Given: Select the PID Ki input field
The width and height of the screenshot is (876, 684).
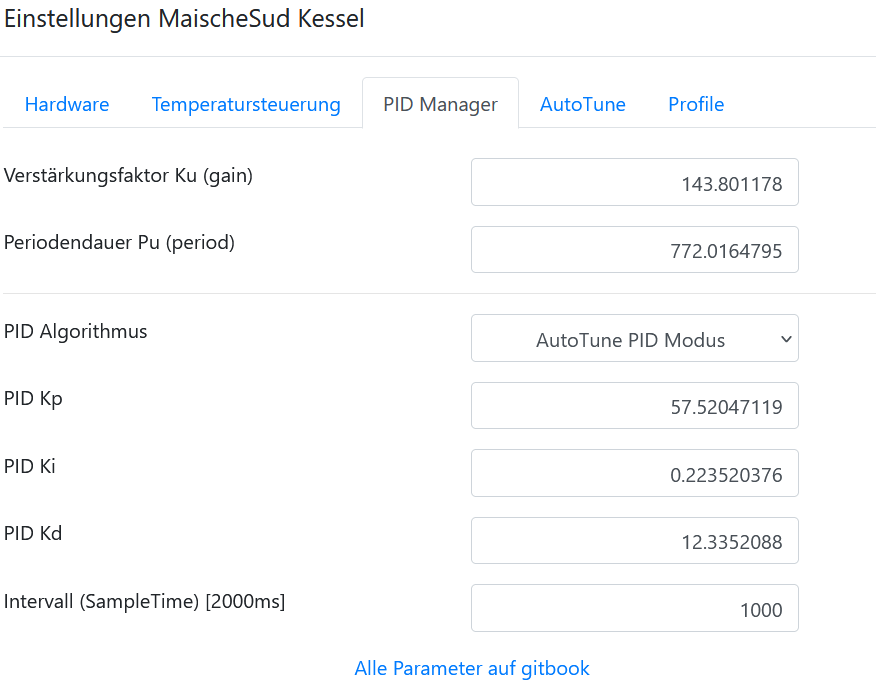Looking at the screenshot, I should 635,473.
